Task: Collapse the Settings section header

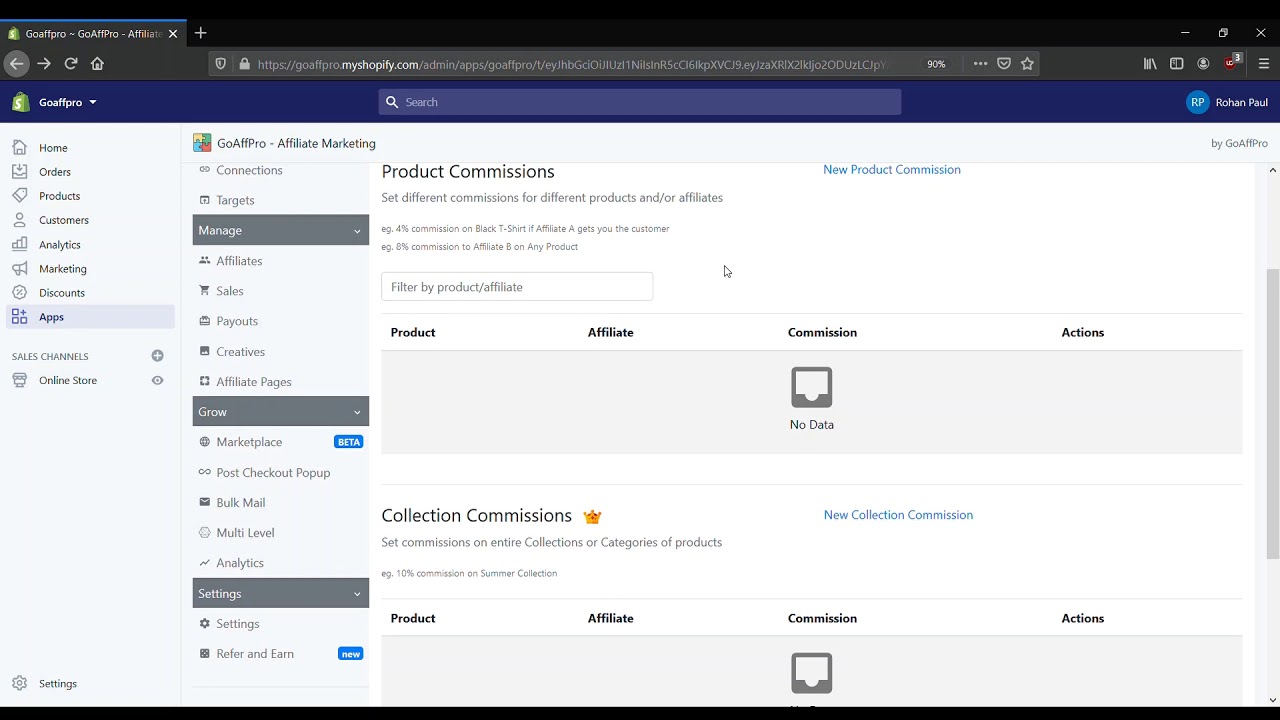Action: (281, 594)
